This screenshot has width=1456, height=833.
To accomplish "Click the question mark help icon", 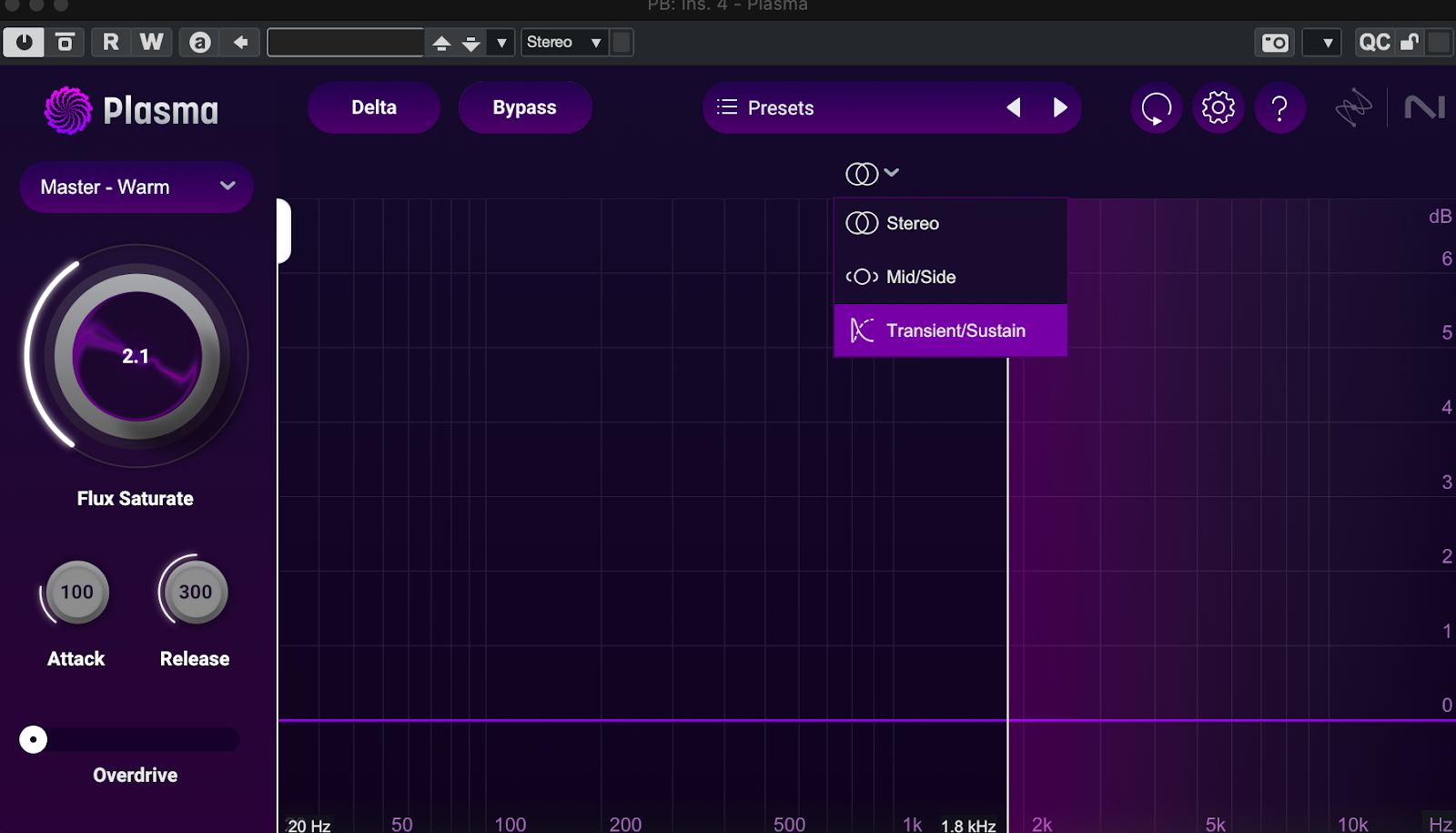I will click(1279, 108).
